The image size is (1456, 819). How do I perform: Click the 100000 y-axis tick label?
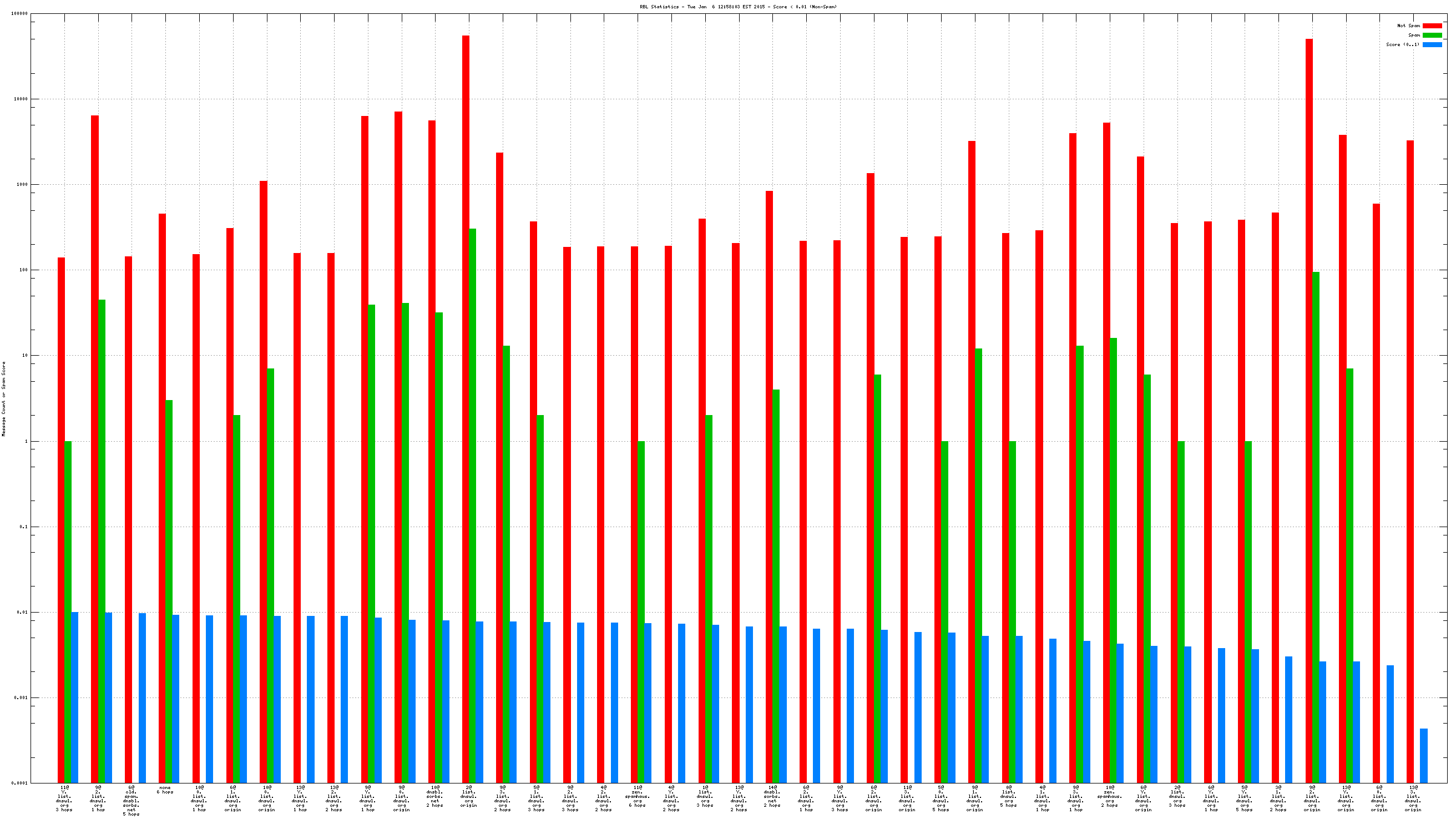pos(19,13)
